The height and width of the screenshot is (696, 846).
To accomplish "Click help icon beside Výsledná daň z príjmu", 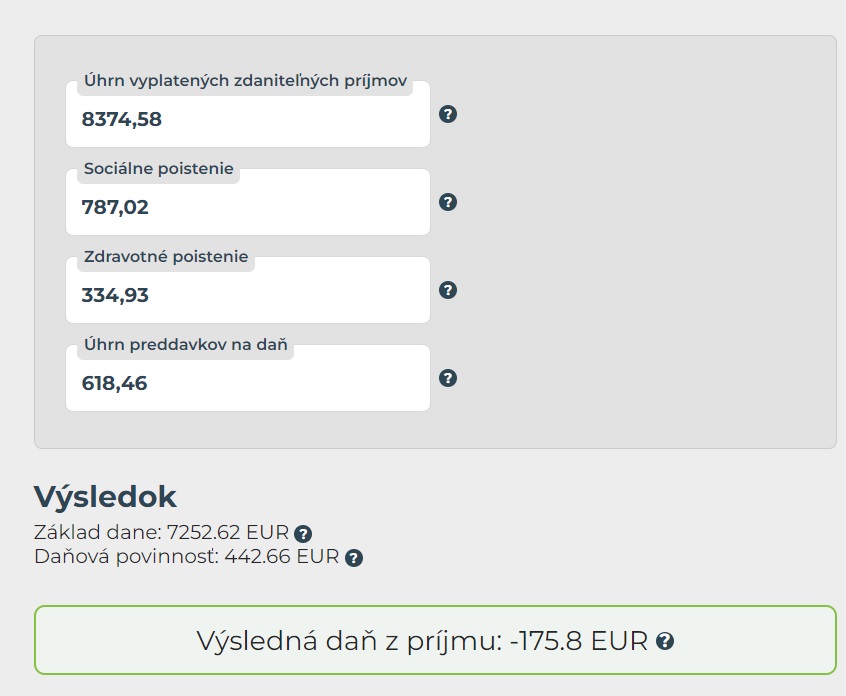I will 664,641.
